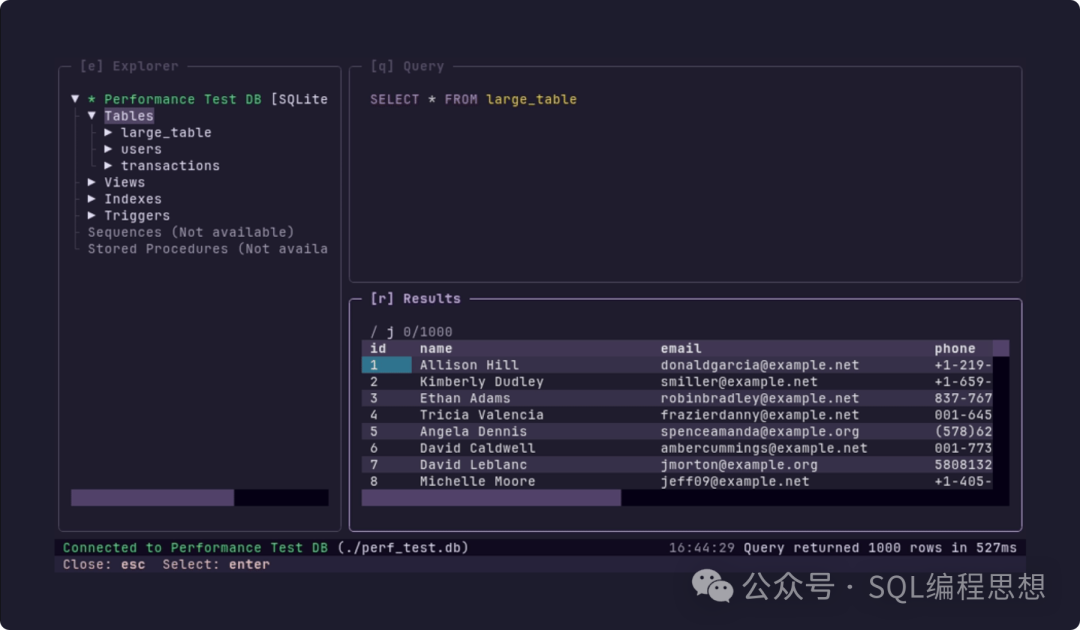
Task: Expand the Views node arrow
Action: click(92, 182)
